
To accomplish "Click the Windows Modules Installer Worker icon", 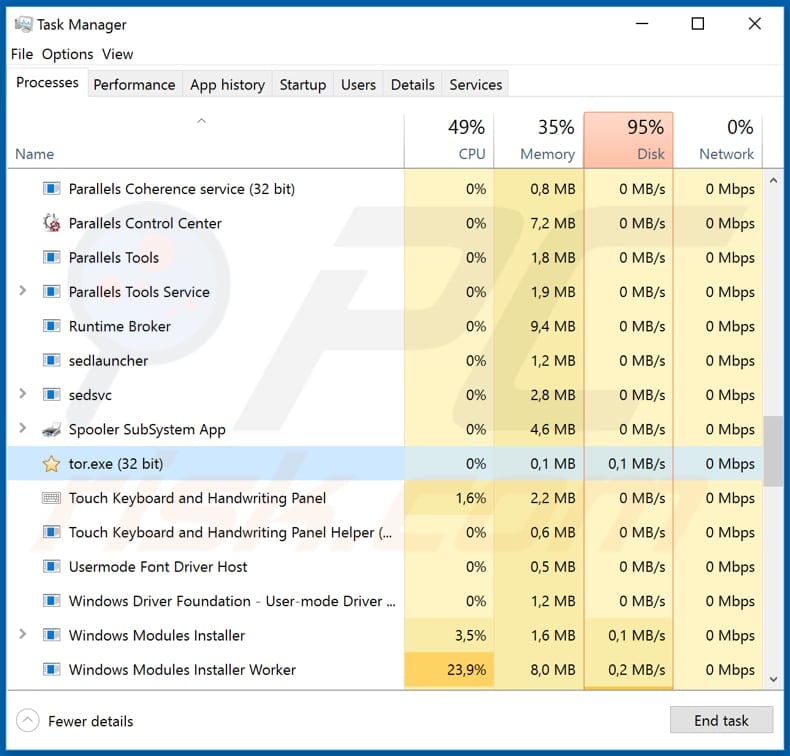I will click(x=51, y=669).
